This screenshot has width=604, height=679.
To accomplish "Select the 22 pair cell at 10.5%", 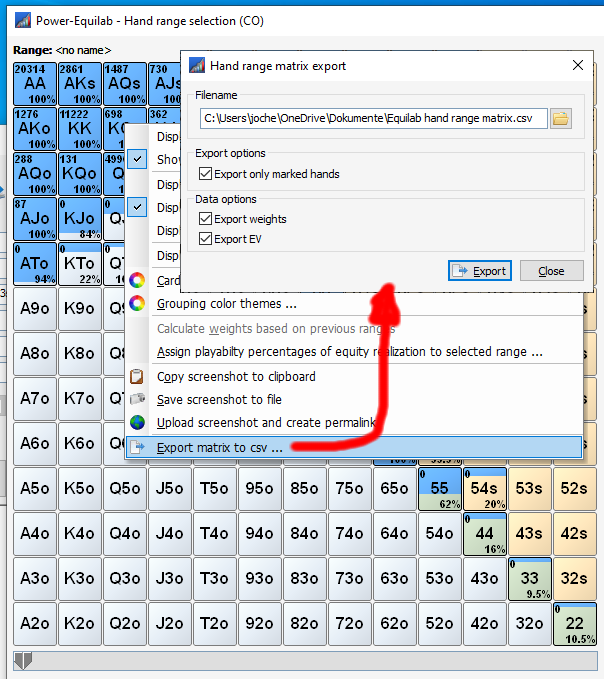I will [575, 624].
